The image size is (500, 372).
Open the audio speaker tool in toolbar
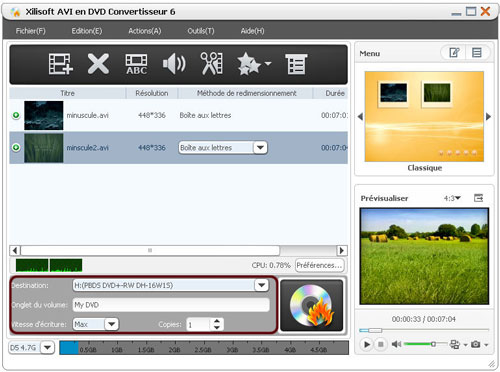(x=174, y=64)
